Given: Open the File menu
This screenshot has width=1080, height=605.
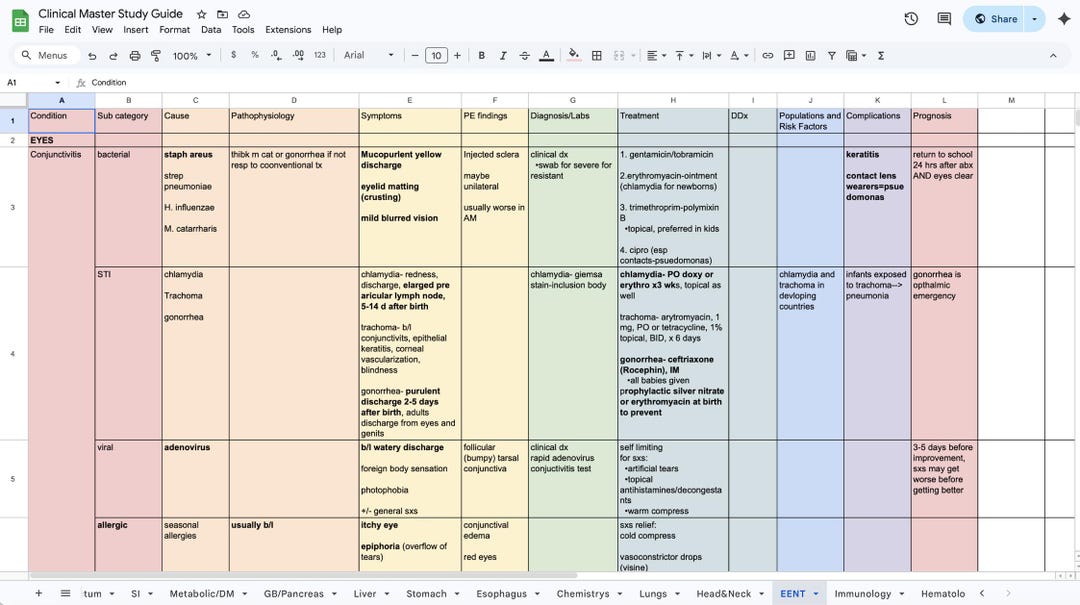Looking at the screenshot, I should pos(46,30).
